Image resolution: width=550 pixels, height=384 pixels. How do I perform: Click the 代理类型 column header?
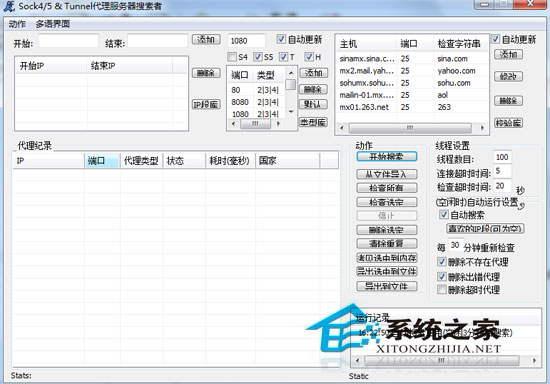tap(141, 161)
